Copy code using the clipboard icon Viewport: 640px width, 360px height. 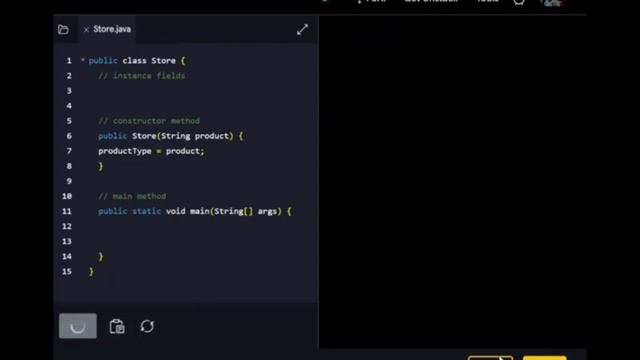(117, 326)
